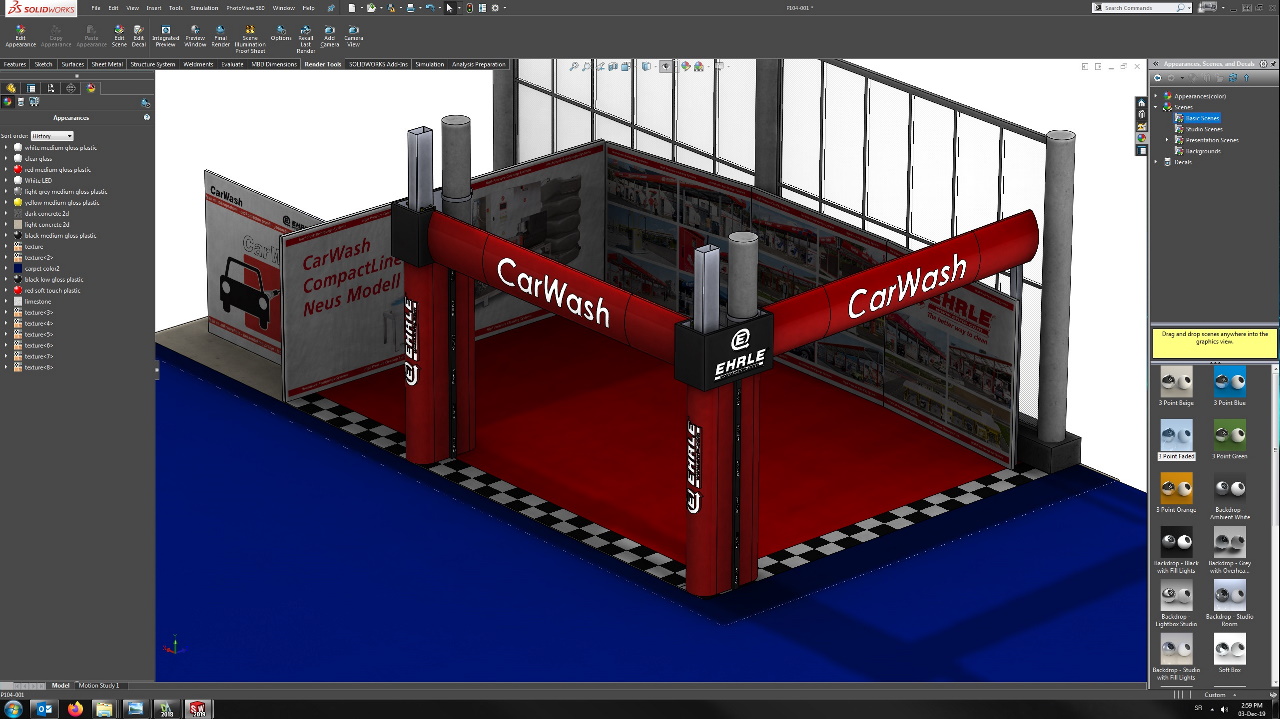Launch Integrated Preview render

click(166, 35)
